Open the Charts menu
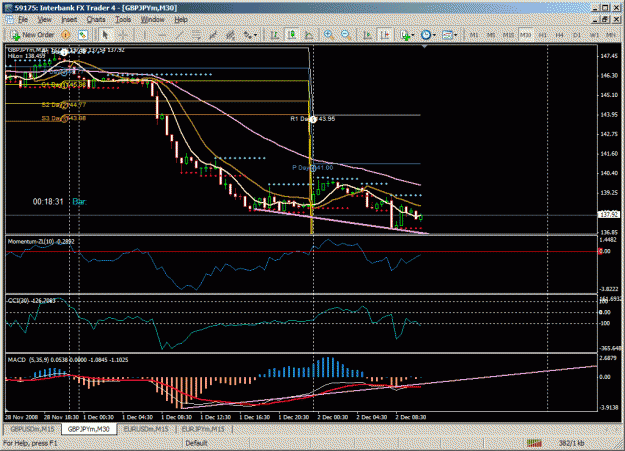The image size is (625, 451). point(96,20)
